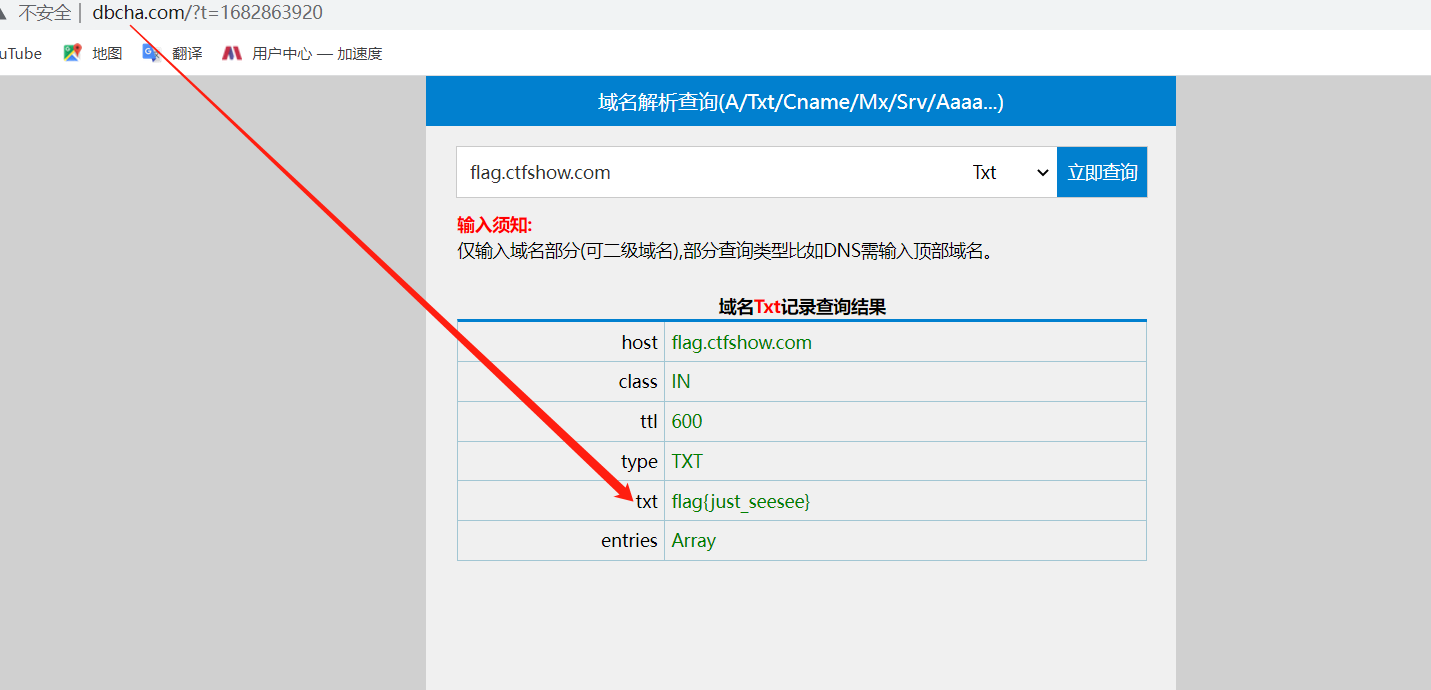This screenshot has width=1431, height=690.
Task: Open the YouTube bookmark
Action: point(20,54)
